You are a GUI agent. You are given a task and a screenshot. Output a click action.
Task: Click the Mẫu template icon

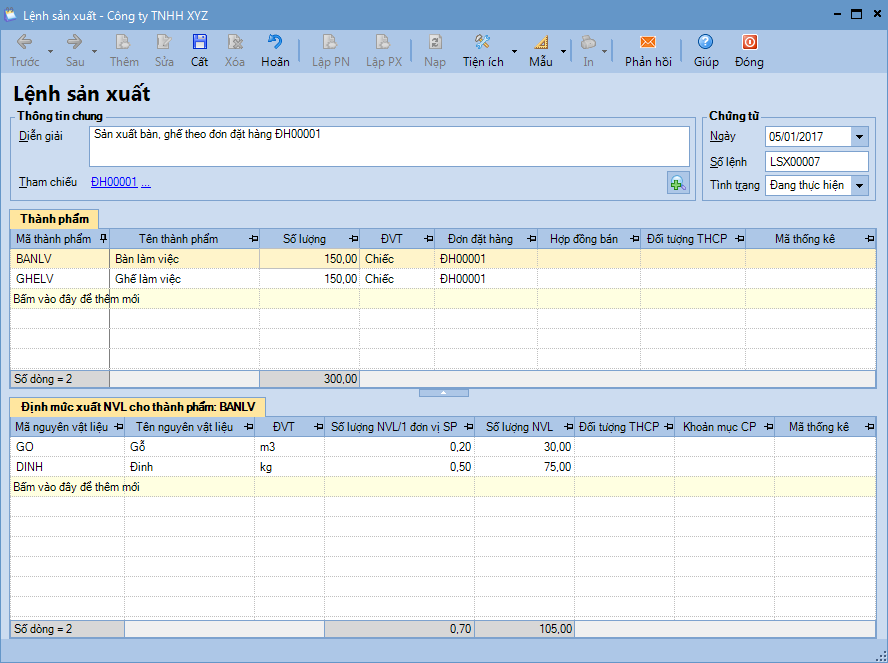tap(540, 43)
